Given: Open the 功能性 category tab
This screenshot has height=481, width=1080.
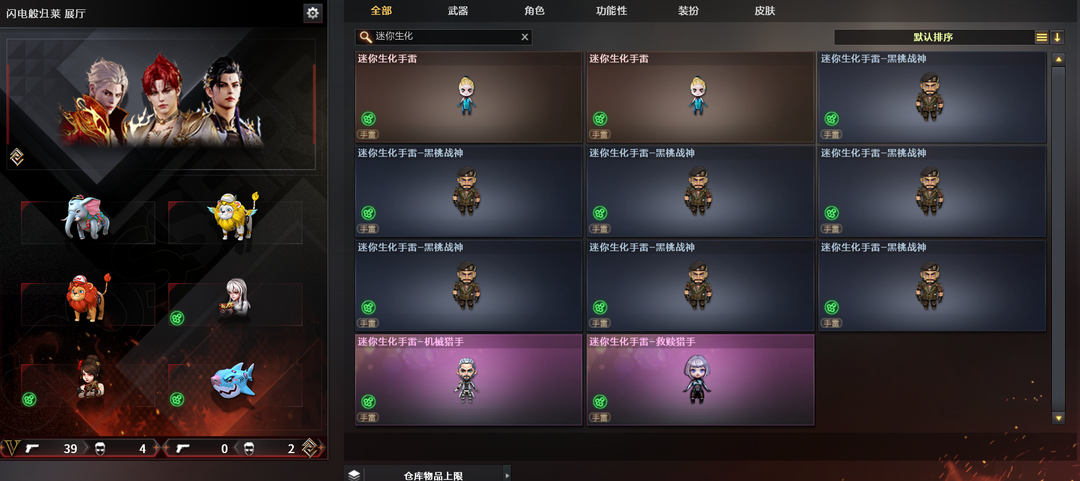Looking at the screenshot, I should (611, 11).
